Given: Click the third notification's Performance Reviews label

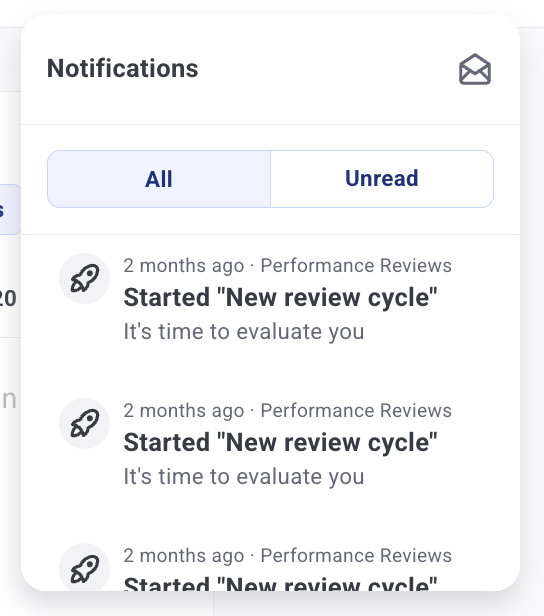Looking at the screenshot, I should 356,556.
